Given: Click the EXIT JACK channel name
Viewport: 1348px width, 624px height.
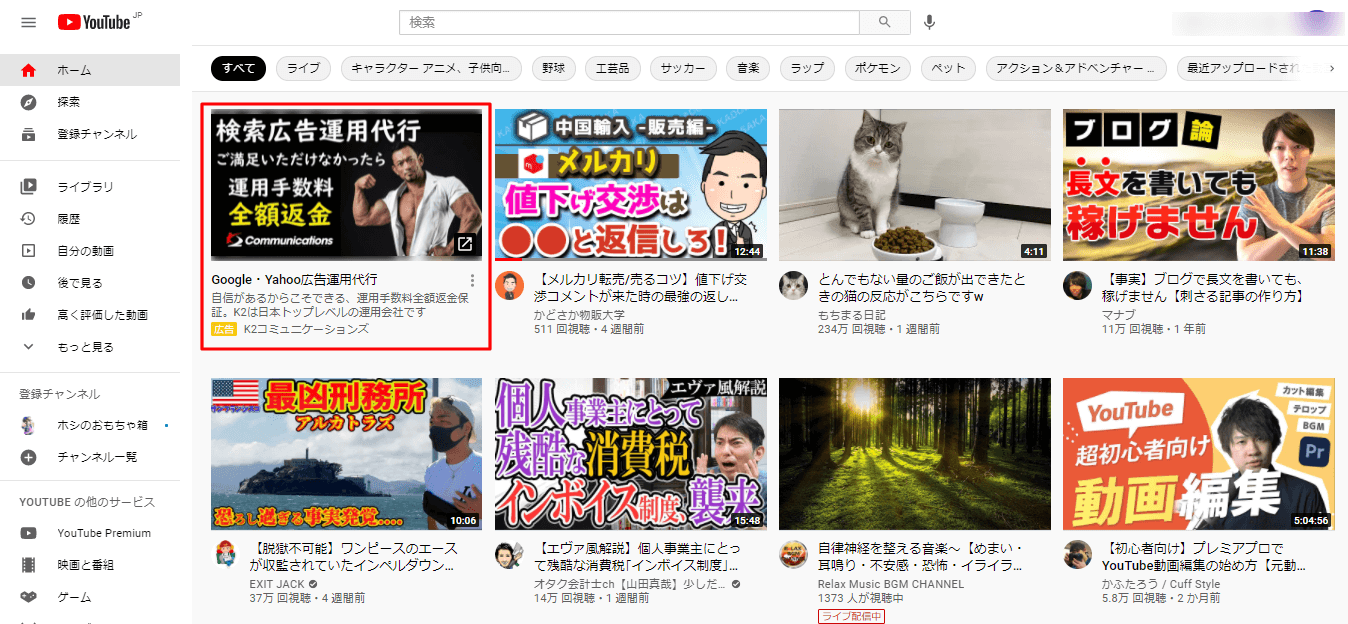Looking at the screenshot, I should (x=278, y=584).
